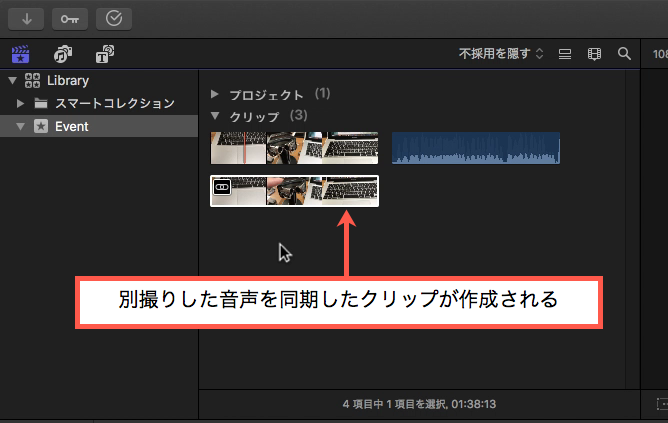
Task: Click the Event star icon
Action: tap(41, 126)
